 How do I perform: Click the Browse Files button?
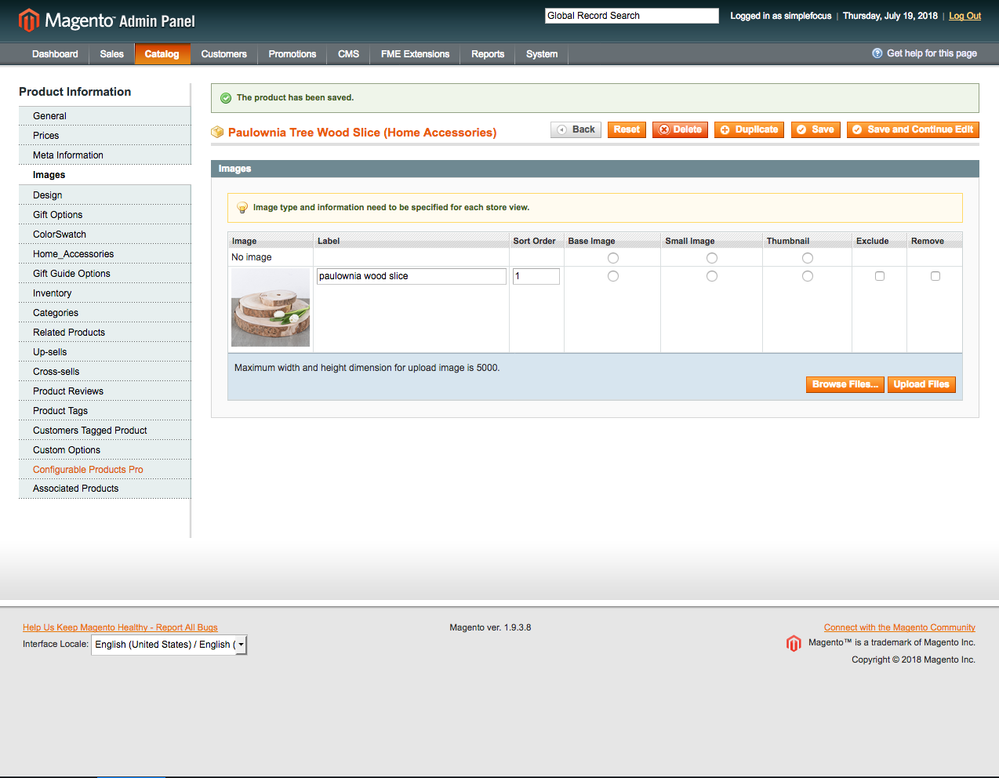[844, 385]
